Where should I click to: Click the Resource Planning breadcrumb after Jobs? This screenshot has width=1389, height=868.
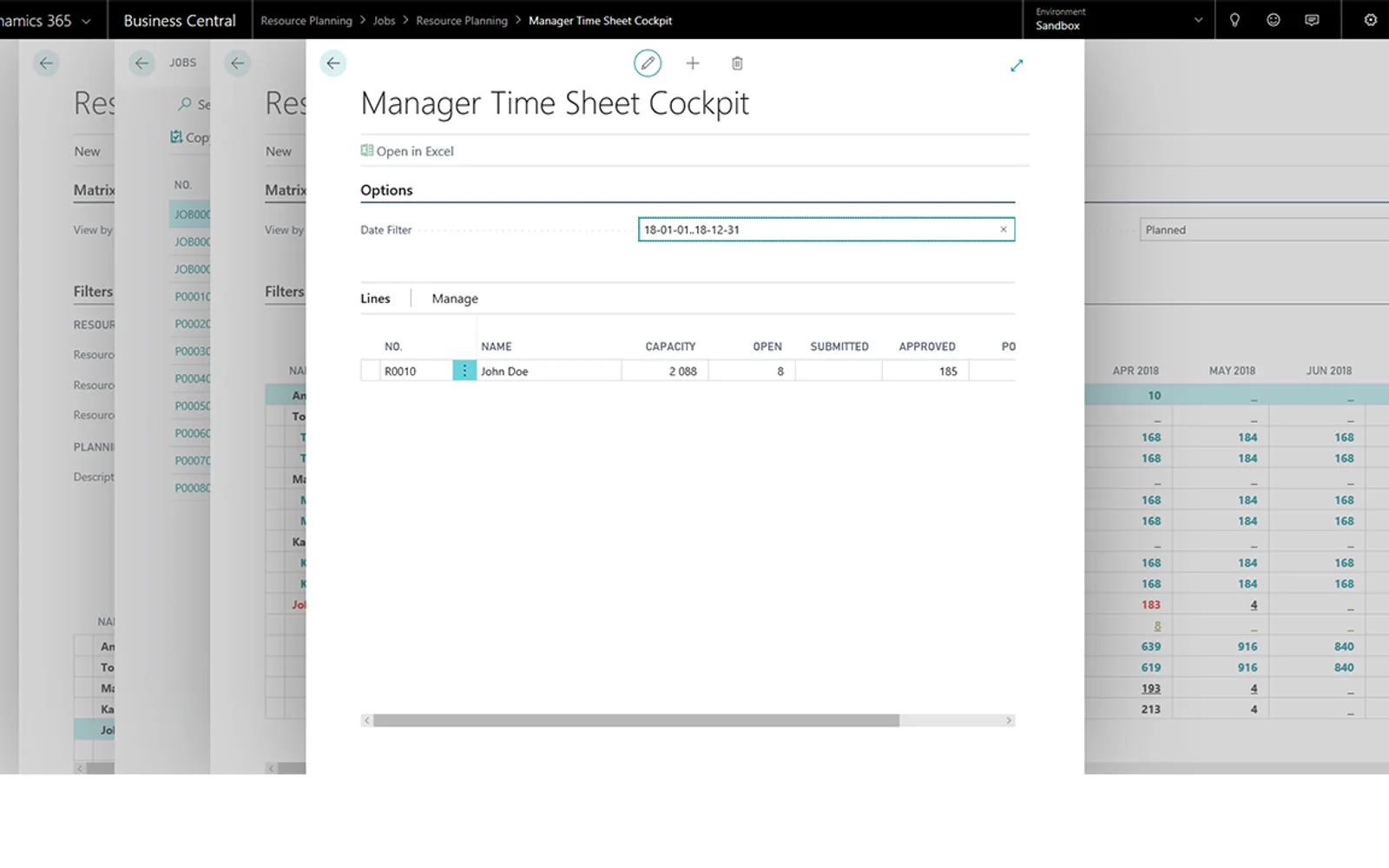tap(462, 21)
